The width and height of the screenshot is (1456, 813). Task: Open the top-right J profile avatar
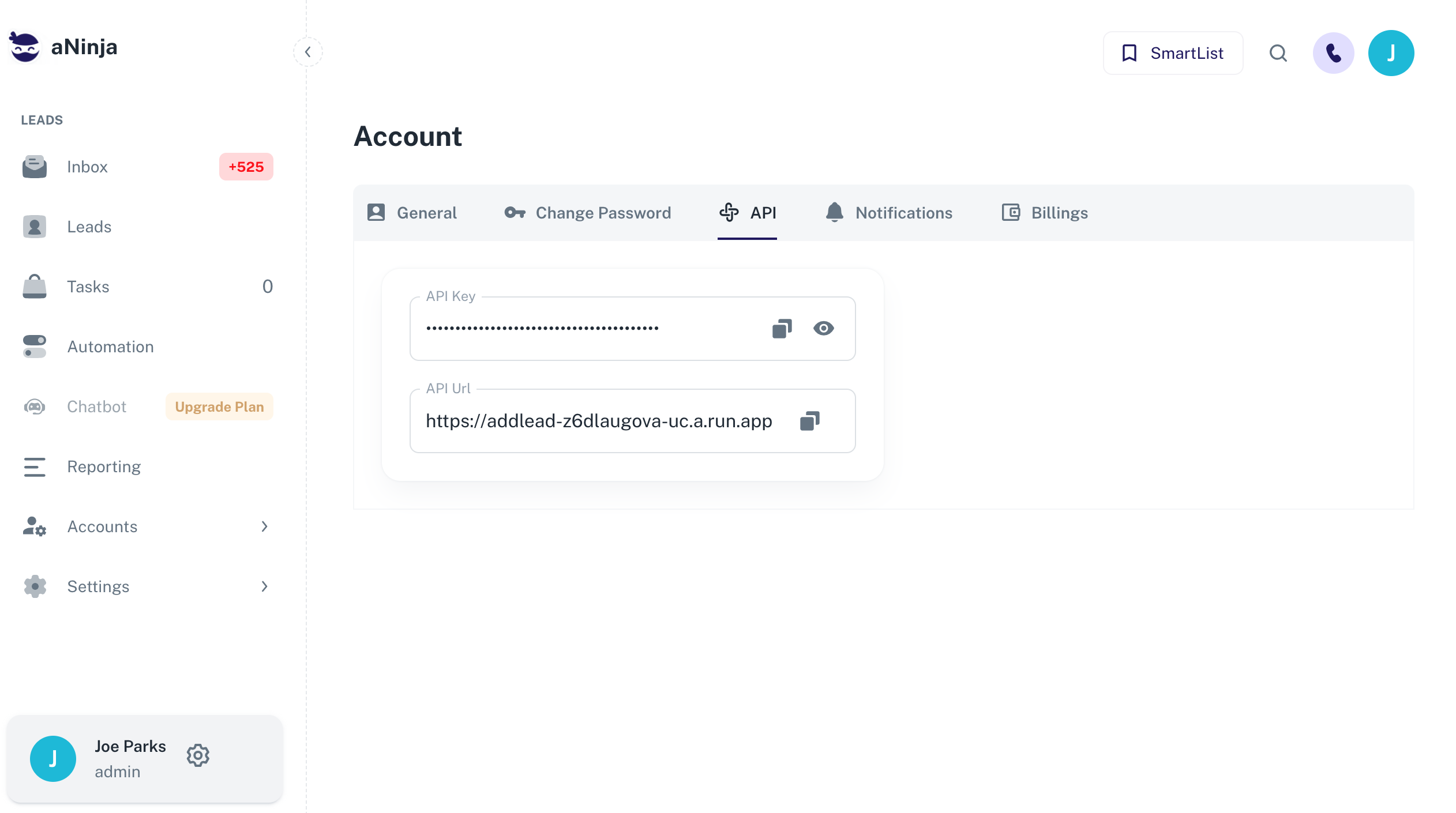[x=1391, y=53]
